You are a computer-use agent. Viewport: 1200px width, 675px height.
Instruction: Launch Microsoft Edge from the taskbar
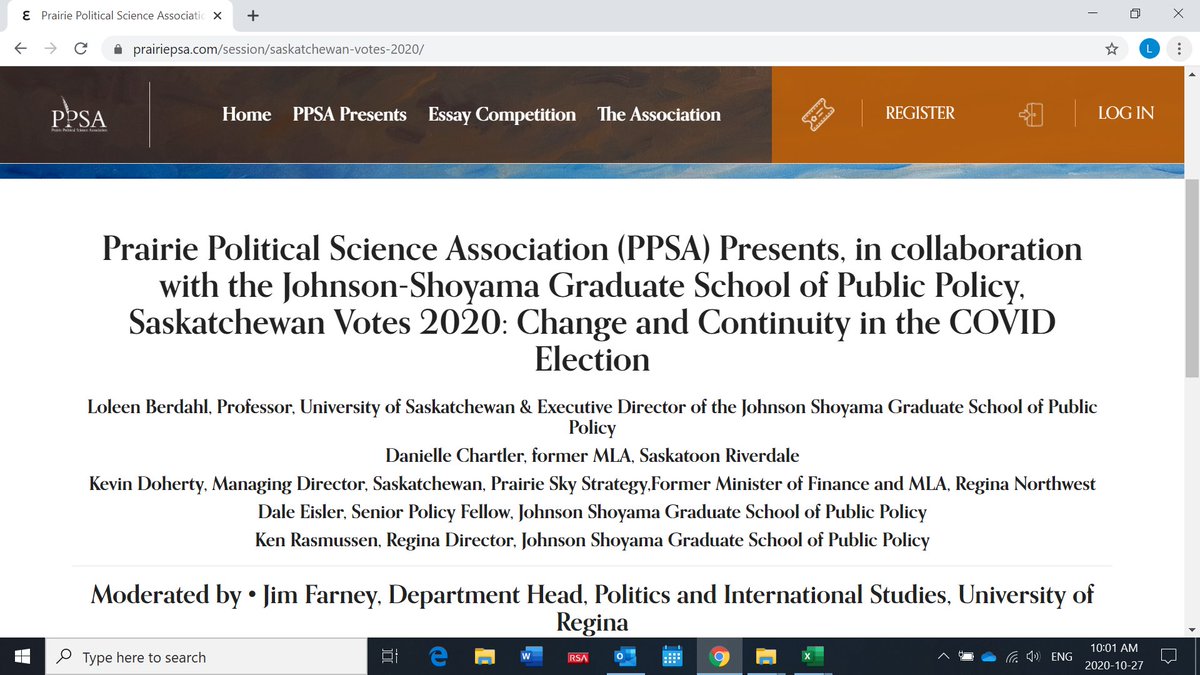point(437,657)
